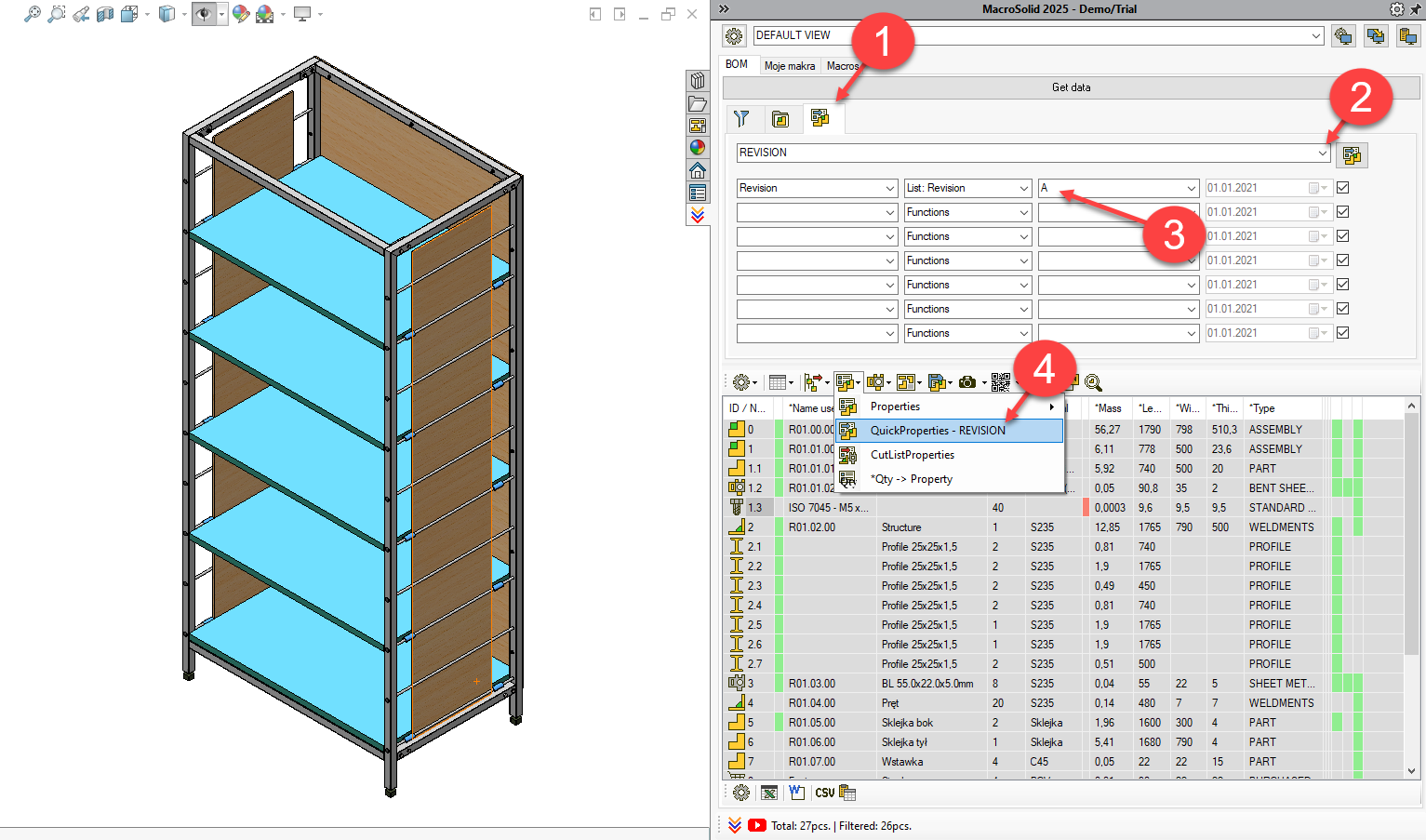Open the value dropdown showing A
This screenshot has width=1426, height=840.
[x=1192, y=188]
